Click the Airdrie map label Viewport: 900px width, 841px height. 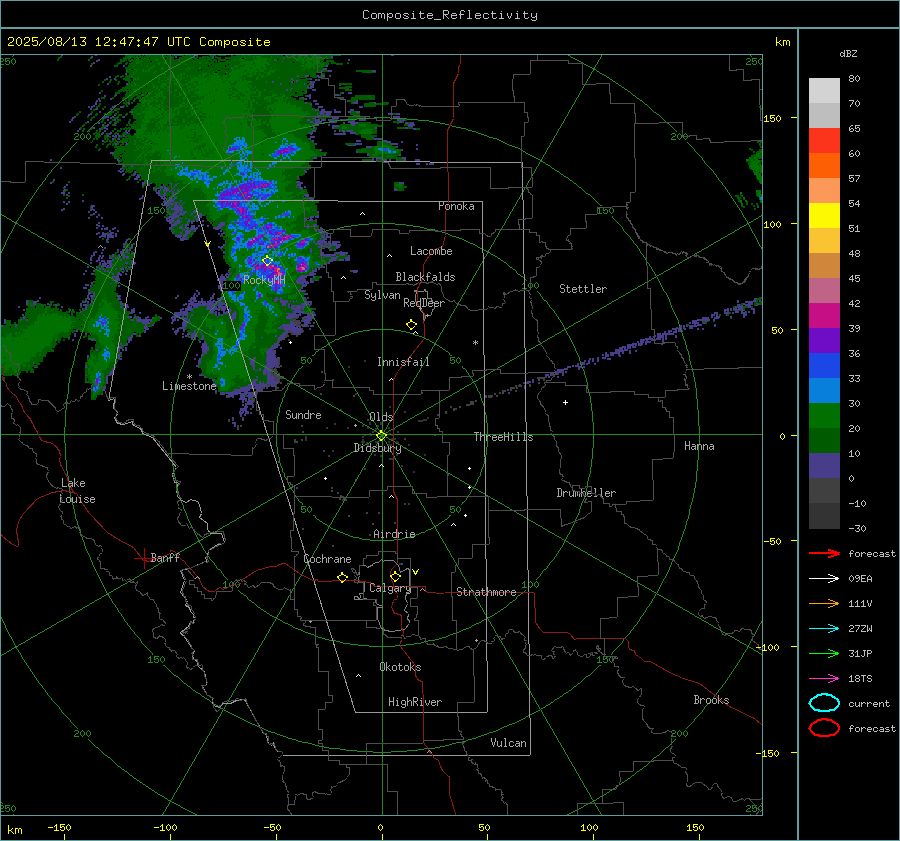[x=394, y=534]
